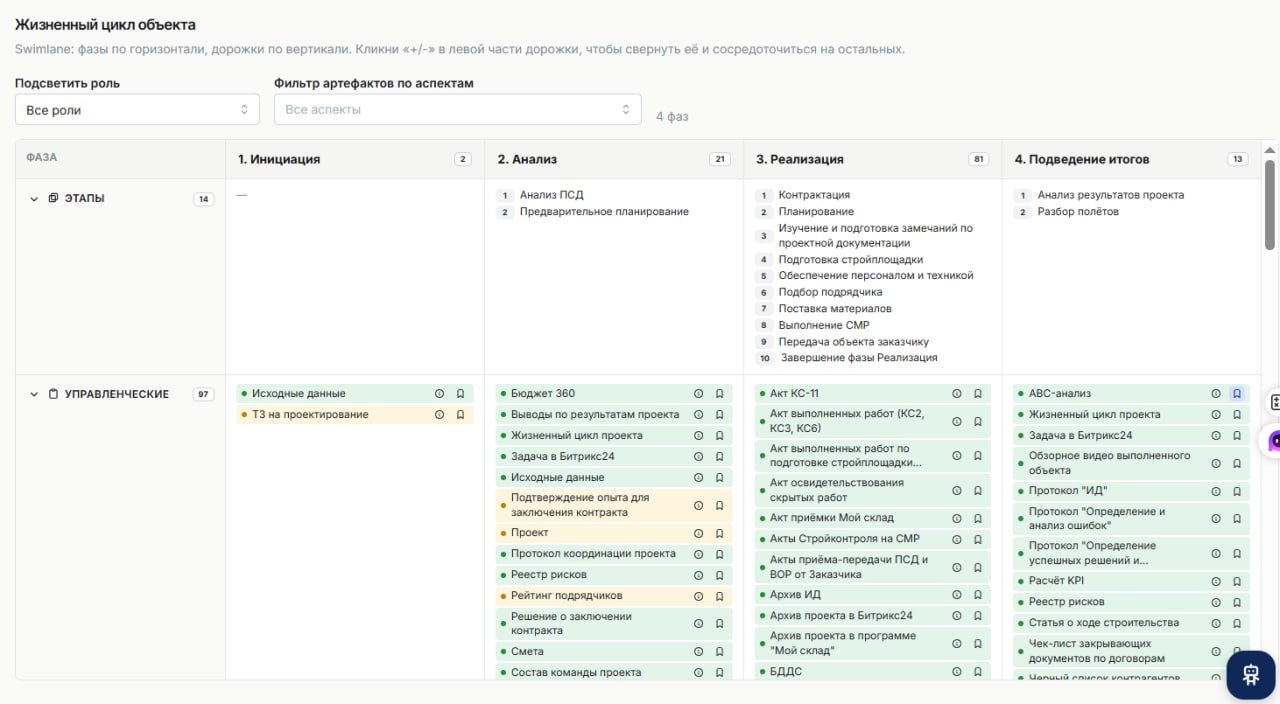Viewport: 1280px width, 704px height.
Task: Toggle bookmark for Бюджет 360
Action: tap(719, 394)
